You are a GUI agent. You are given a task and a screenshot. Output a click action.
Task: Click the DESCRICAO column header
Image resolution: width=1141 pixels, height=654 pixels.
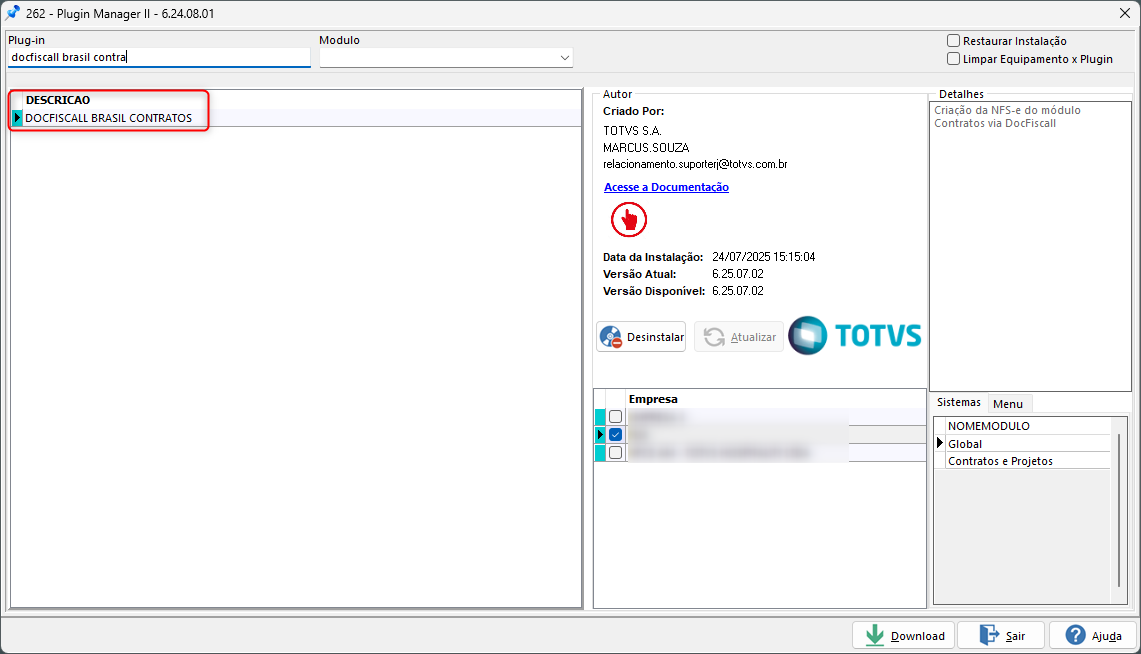pyautogui.click(x=58, y=100)
